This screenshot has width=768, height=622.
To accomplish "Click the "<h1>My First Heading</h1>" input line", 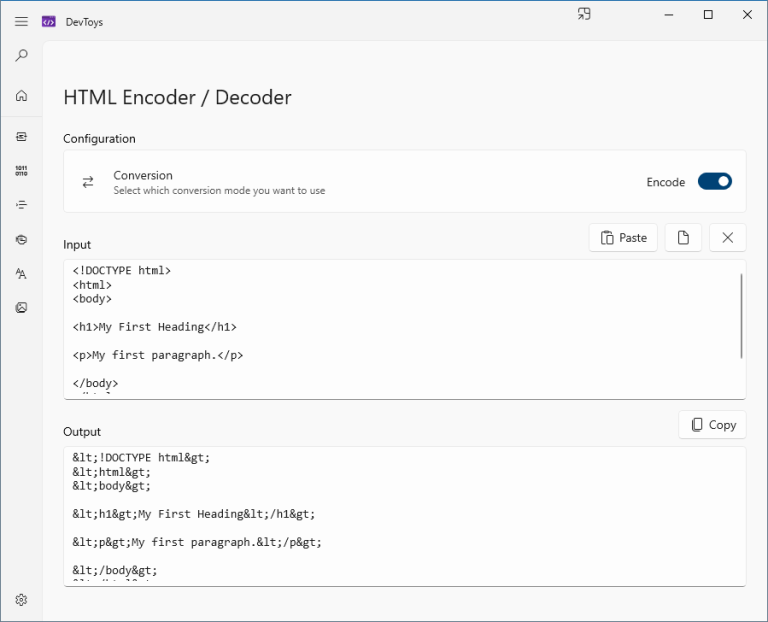I will [154, 327].
